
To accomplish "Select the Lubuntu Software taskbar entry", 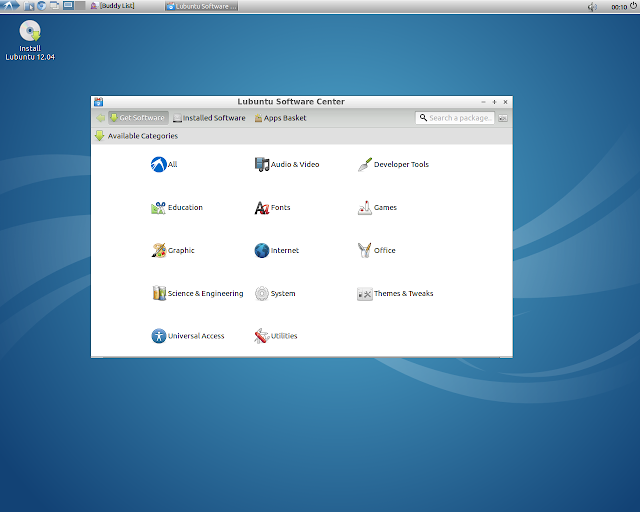I will [x=202, y=6].
